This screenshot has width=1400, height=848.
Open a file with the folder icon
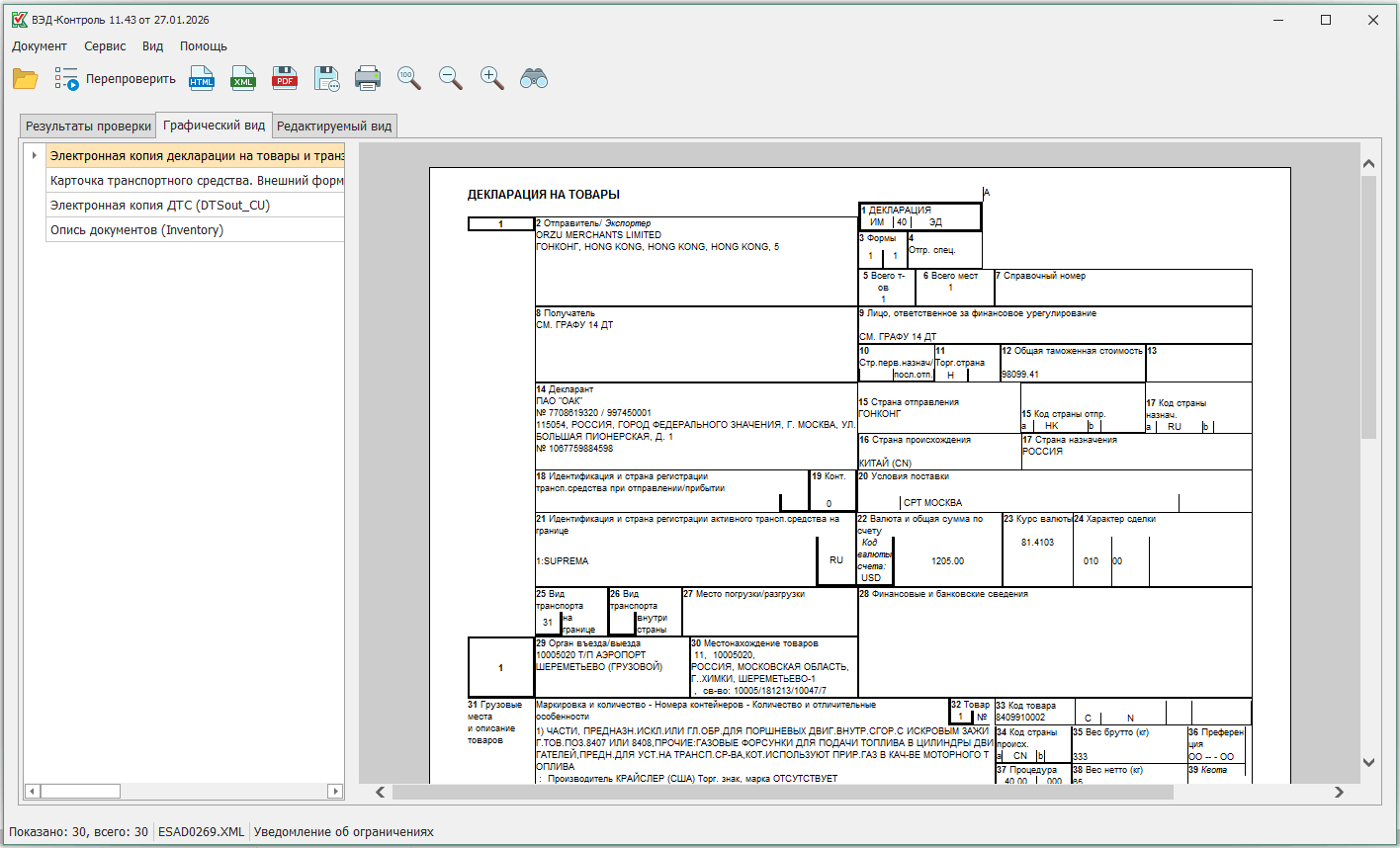point(25,79)
